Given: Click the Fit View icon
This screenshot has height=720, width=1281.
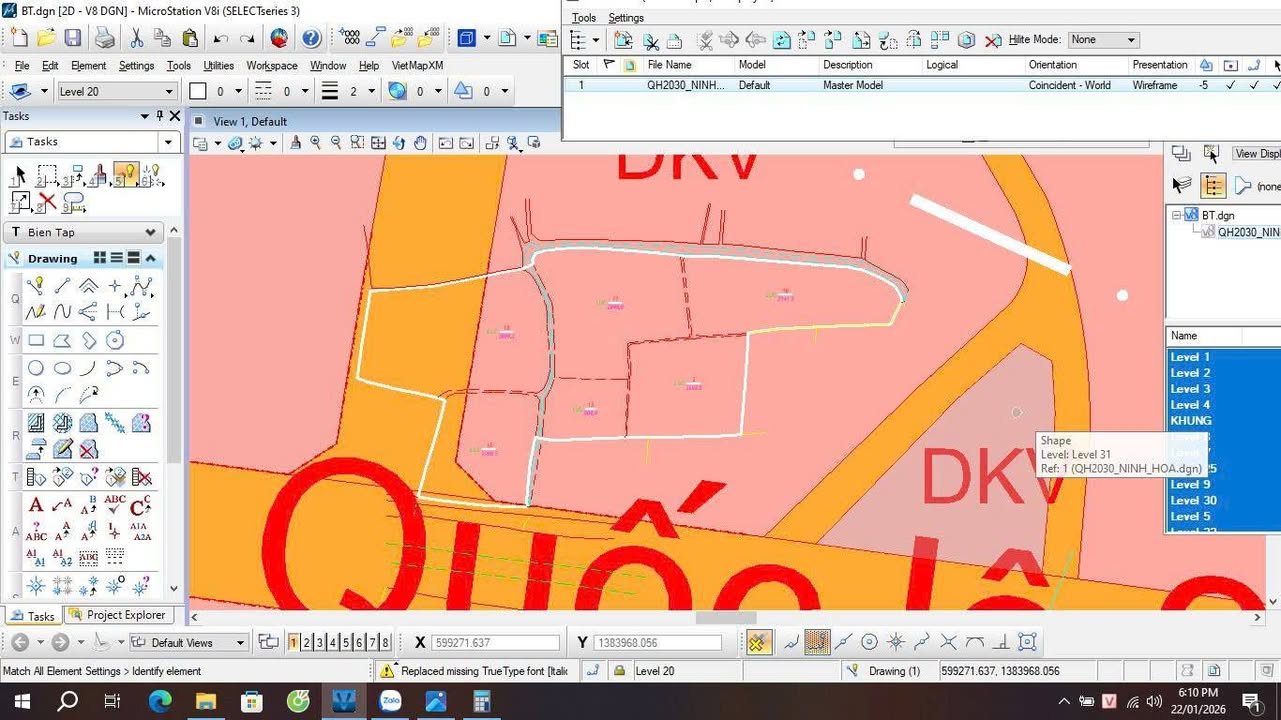Looking at the screenshot, I should [x=379, y=143].
